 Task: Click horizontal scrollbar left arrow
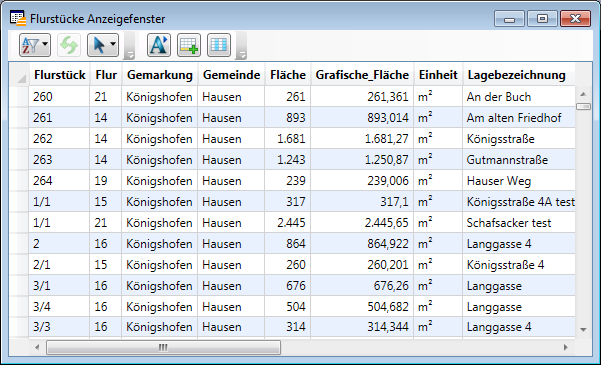(x=37, y=347)
